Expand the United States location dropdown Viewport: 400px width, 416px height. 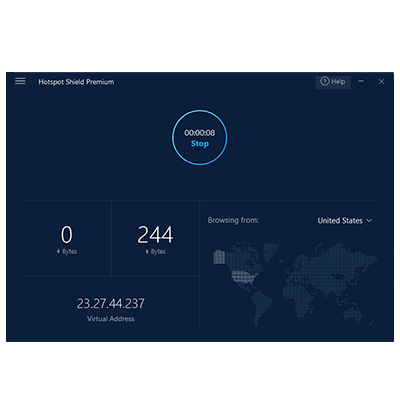[345, 221]
